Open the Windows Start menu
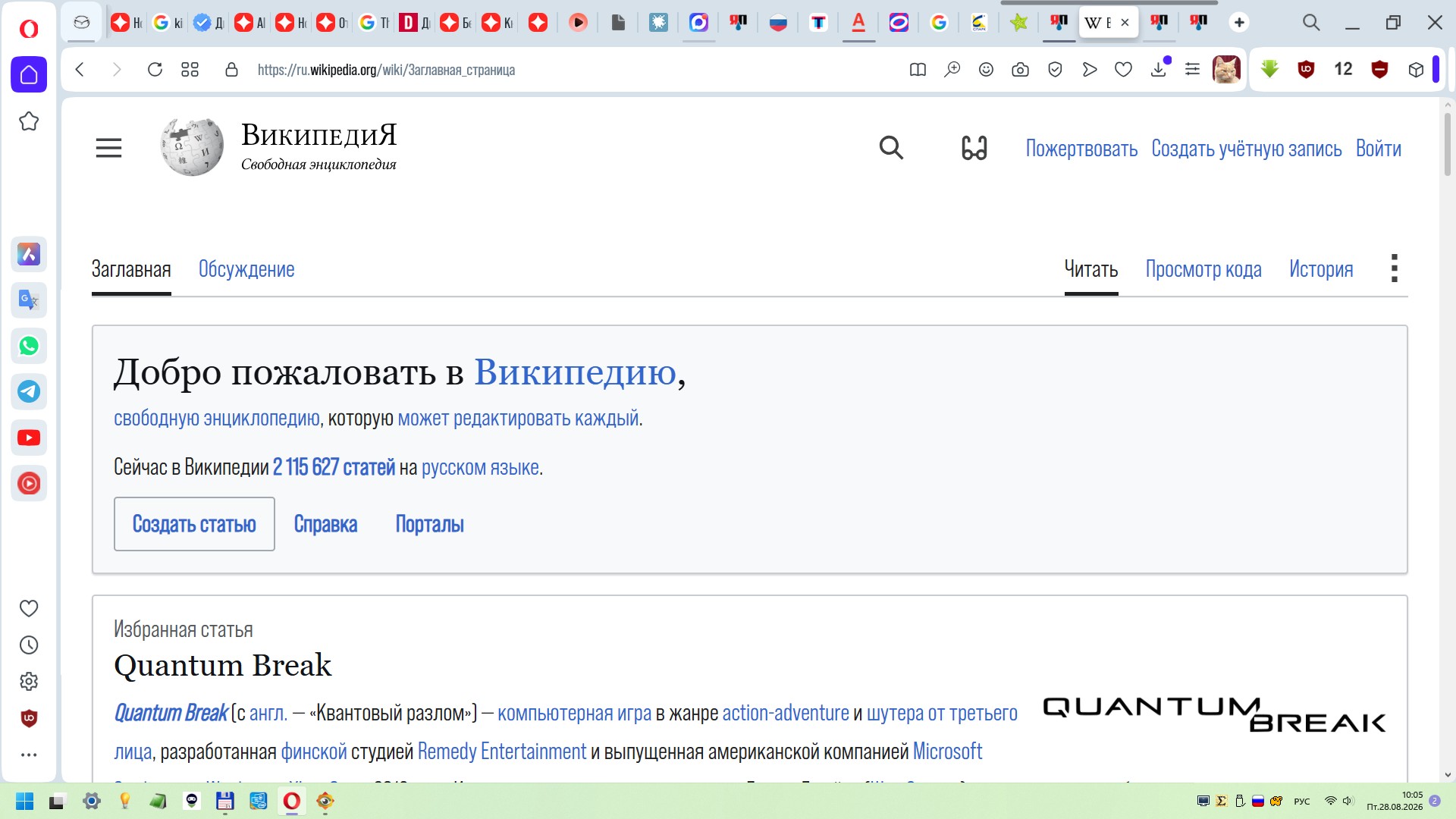Screen dimensions: 1456x819 pos(24,801)
